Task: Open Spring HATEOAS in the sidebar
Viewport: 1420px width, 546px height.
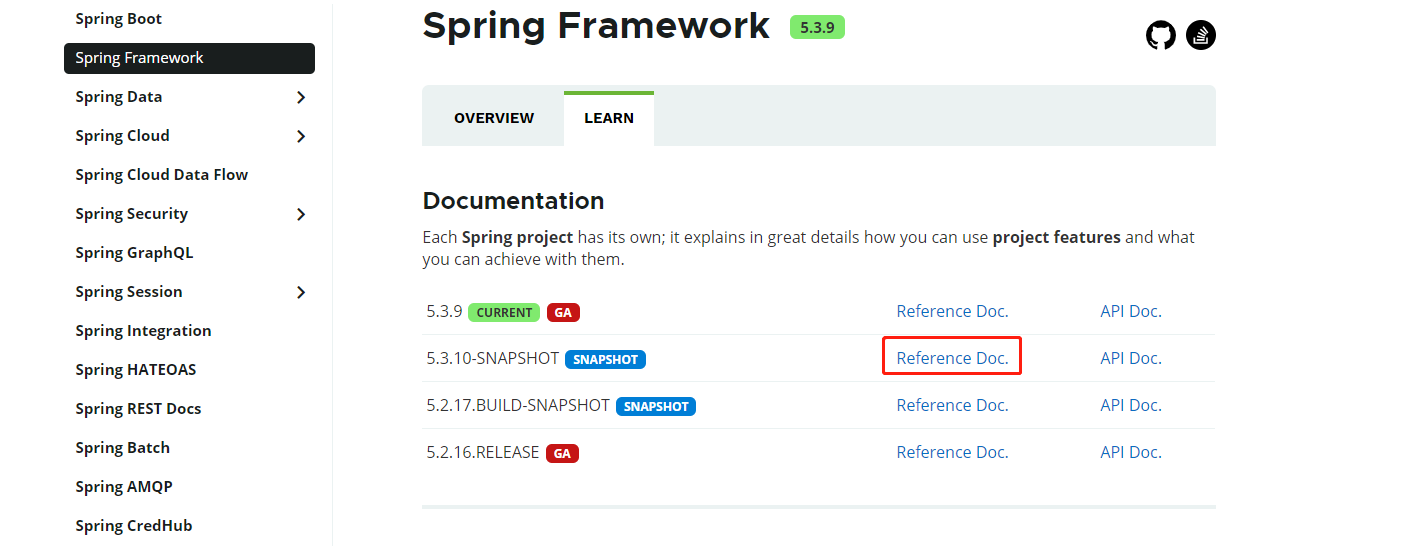Action: (x=135, y=370)
